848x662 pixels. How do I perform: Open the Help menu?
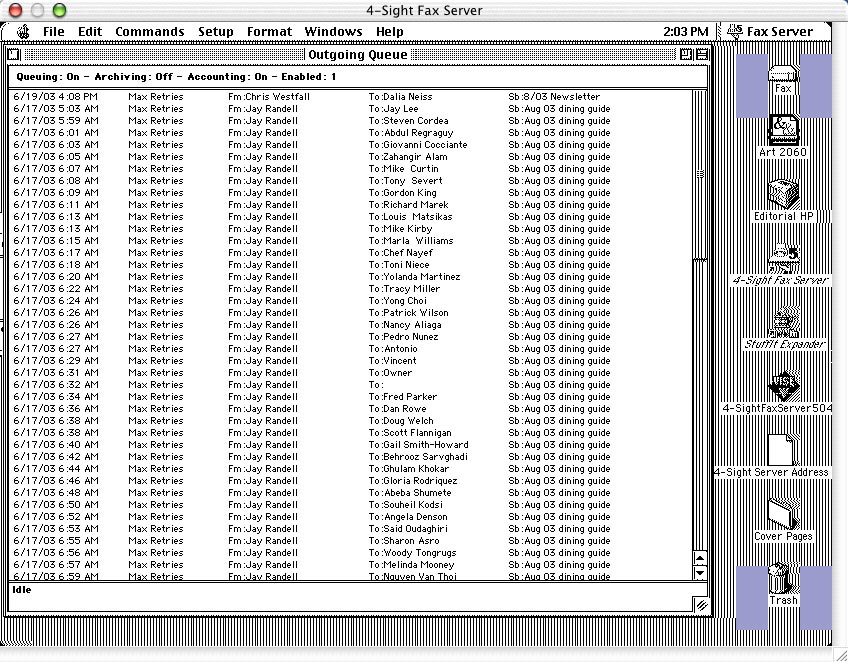click(390, 32)
